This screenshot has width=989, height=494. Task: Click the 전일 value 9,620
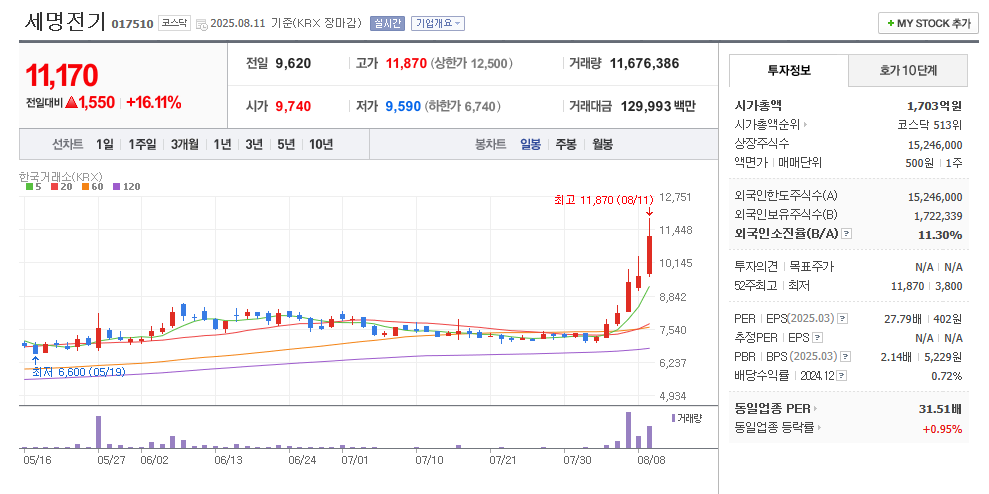pos(293,64)
